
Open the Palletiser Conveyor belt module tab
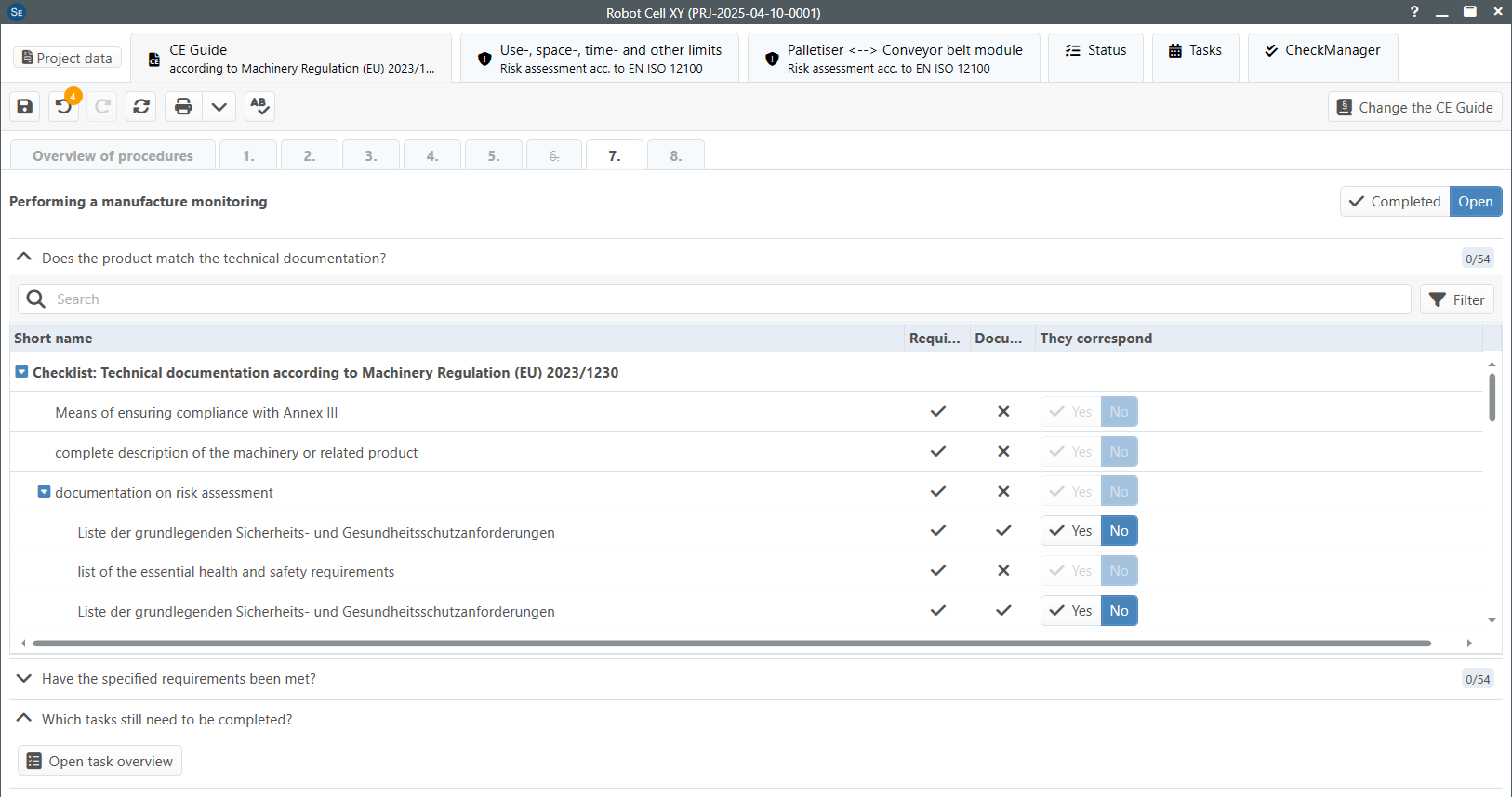coord(894,59)
